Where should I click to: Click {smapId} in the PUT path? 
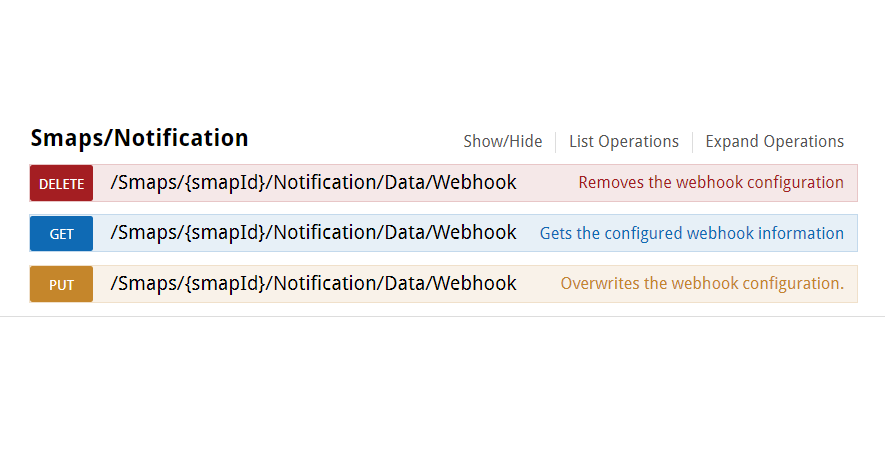224,283
